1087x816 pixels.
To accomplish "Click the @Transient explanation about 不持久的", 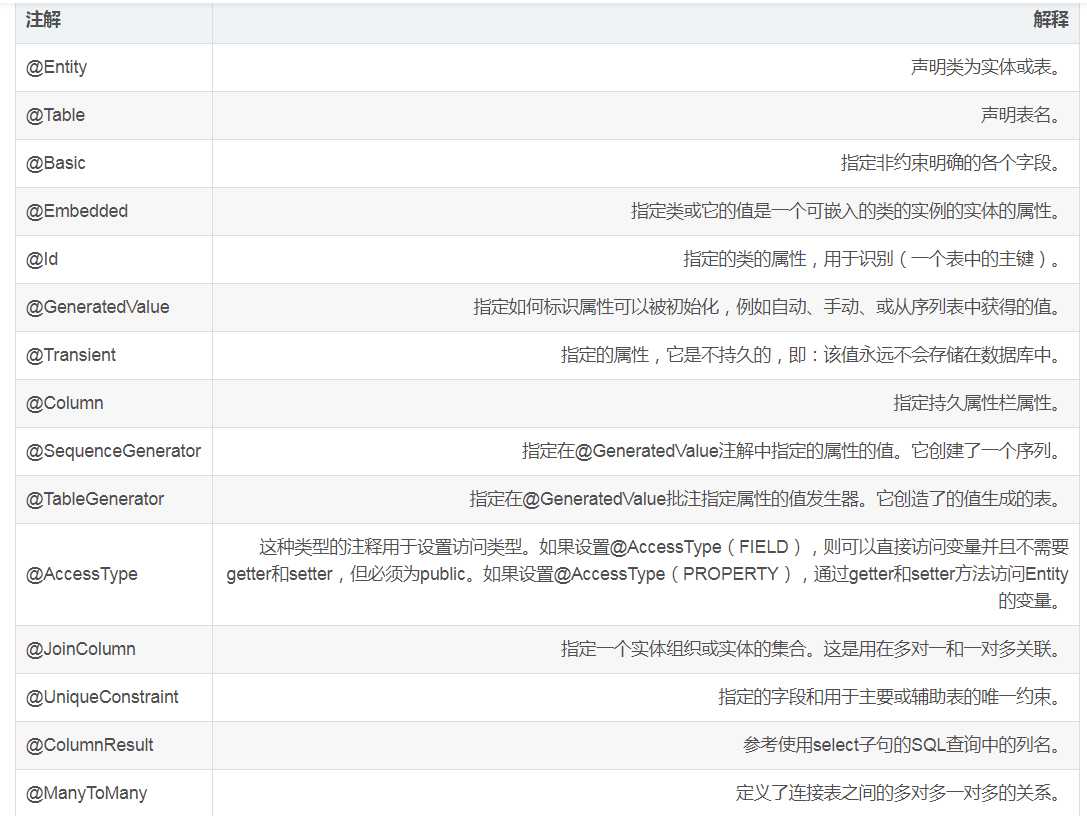I will (x=811, y=355).
